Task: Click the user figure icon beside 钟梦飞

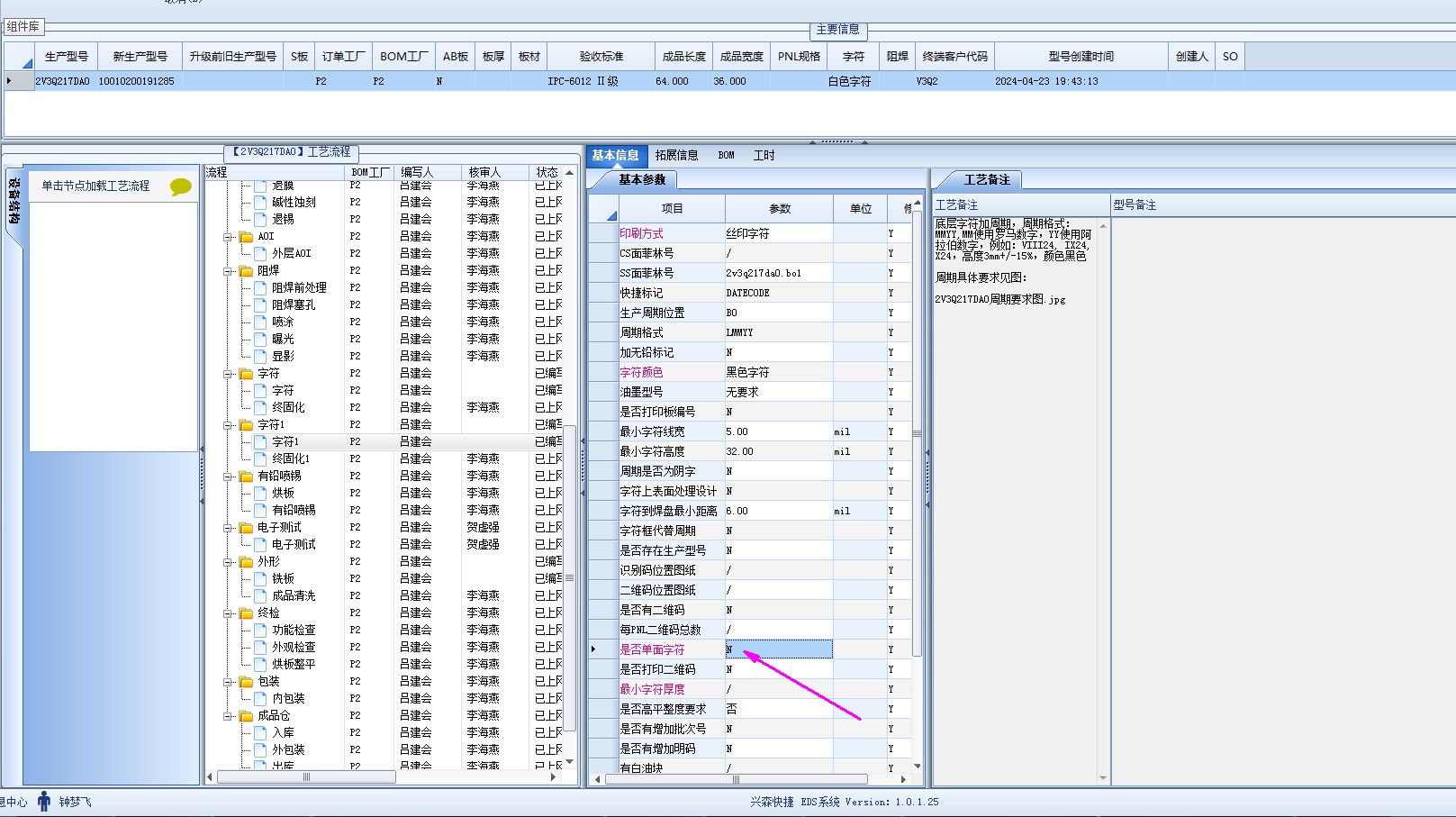Action: pyautogui.click(x=44, y=802)
